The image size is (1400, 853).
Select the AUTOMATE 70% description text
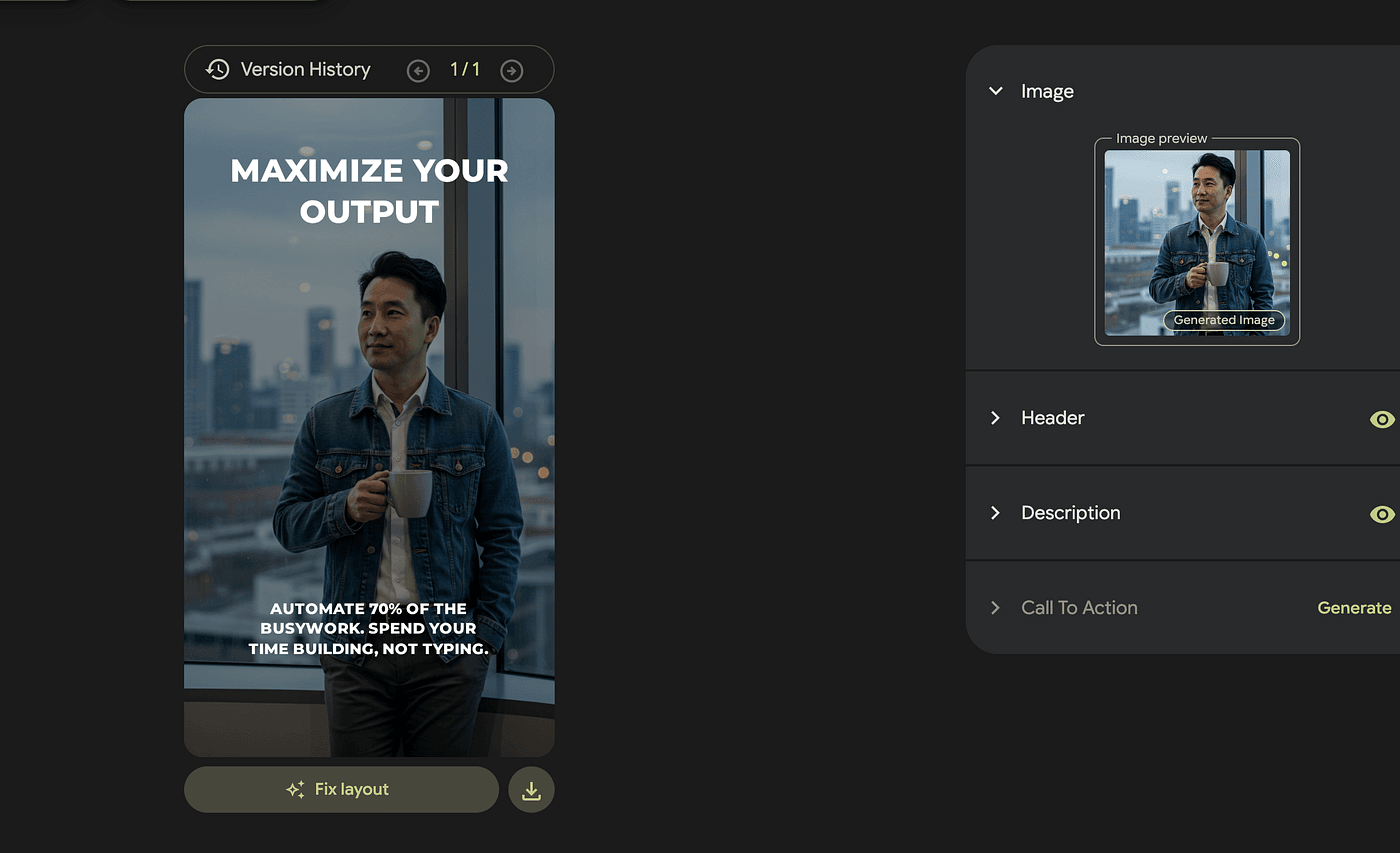click(x=368, y=628)
